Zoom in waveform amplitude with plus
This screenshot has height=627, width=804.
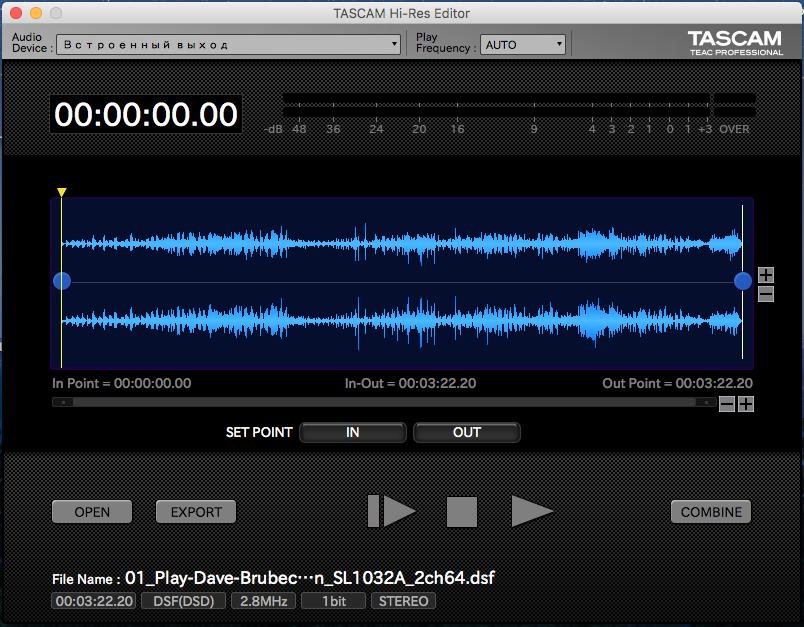766,275
